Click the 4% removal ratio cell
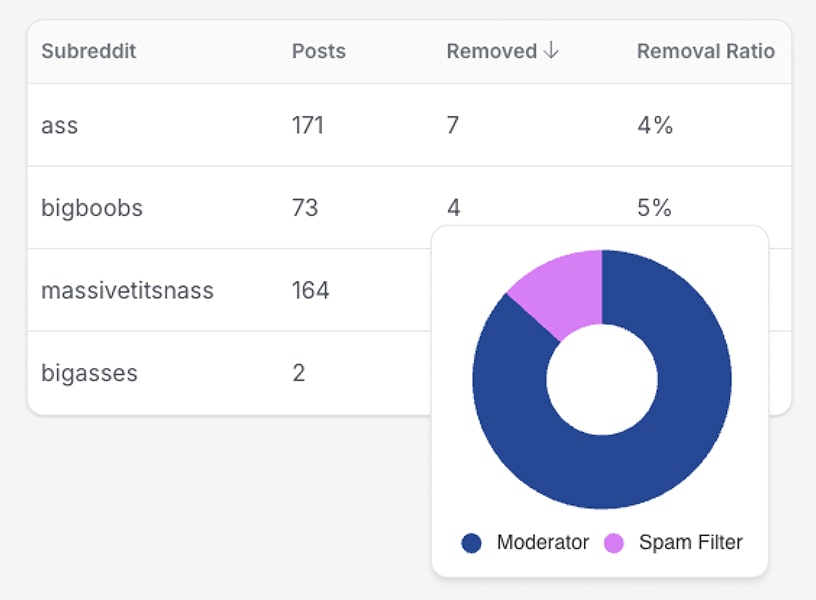 pos(654,126)
